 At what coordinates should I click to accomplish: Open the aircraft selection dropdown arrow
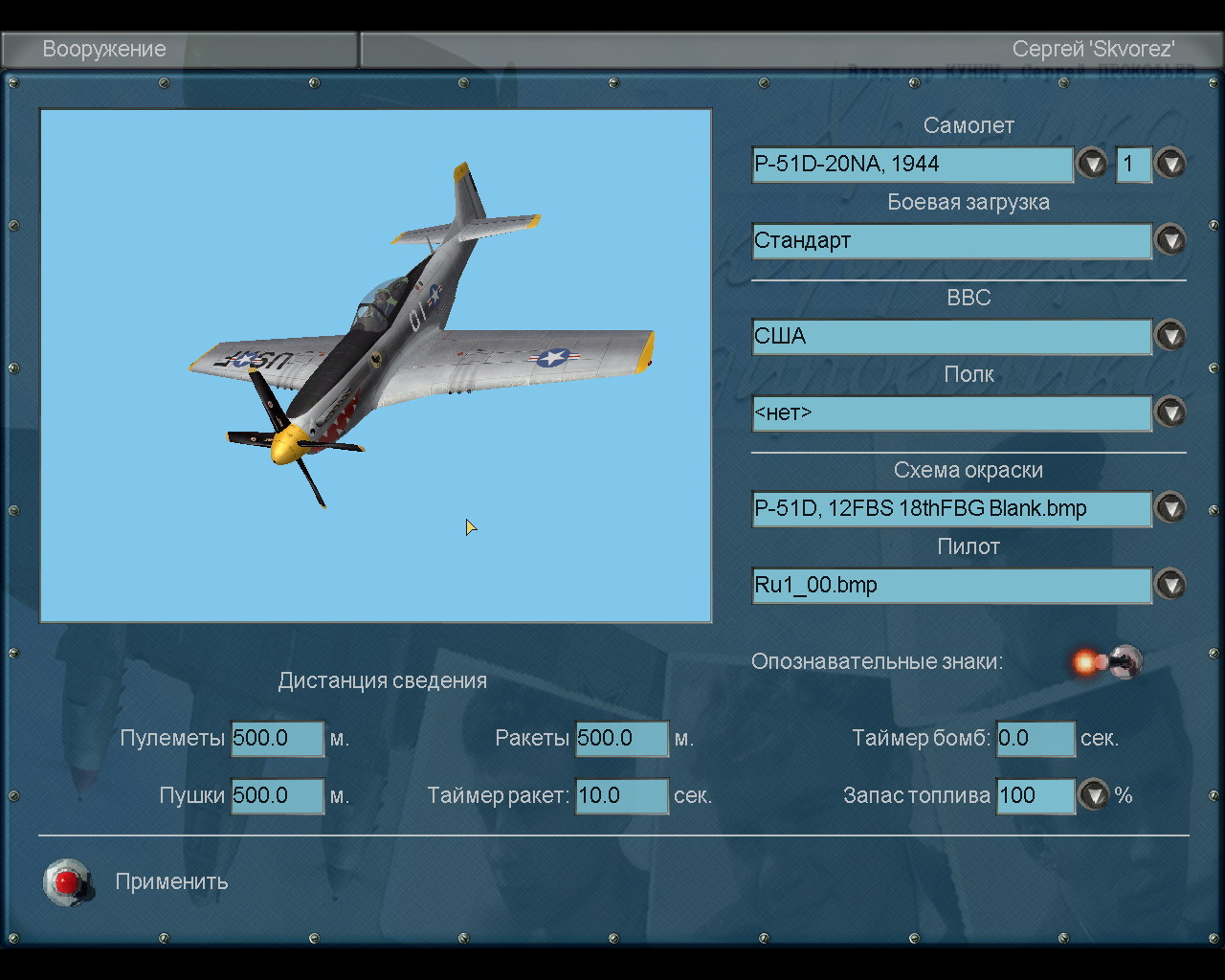tap(1092, 164)
